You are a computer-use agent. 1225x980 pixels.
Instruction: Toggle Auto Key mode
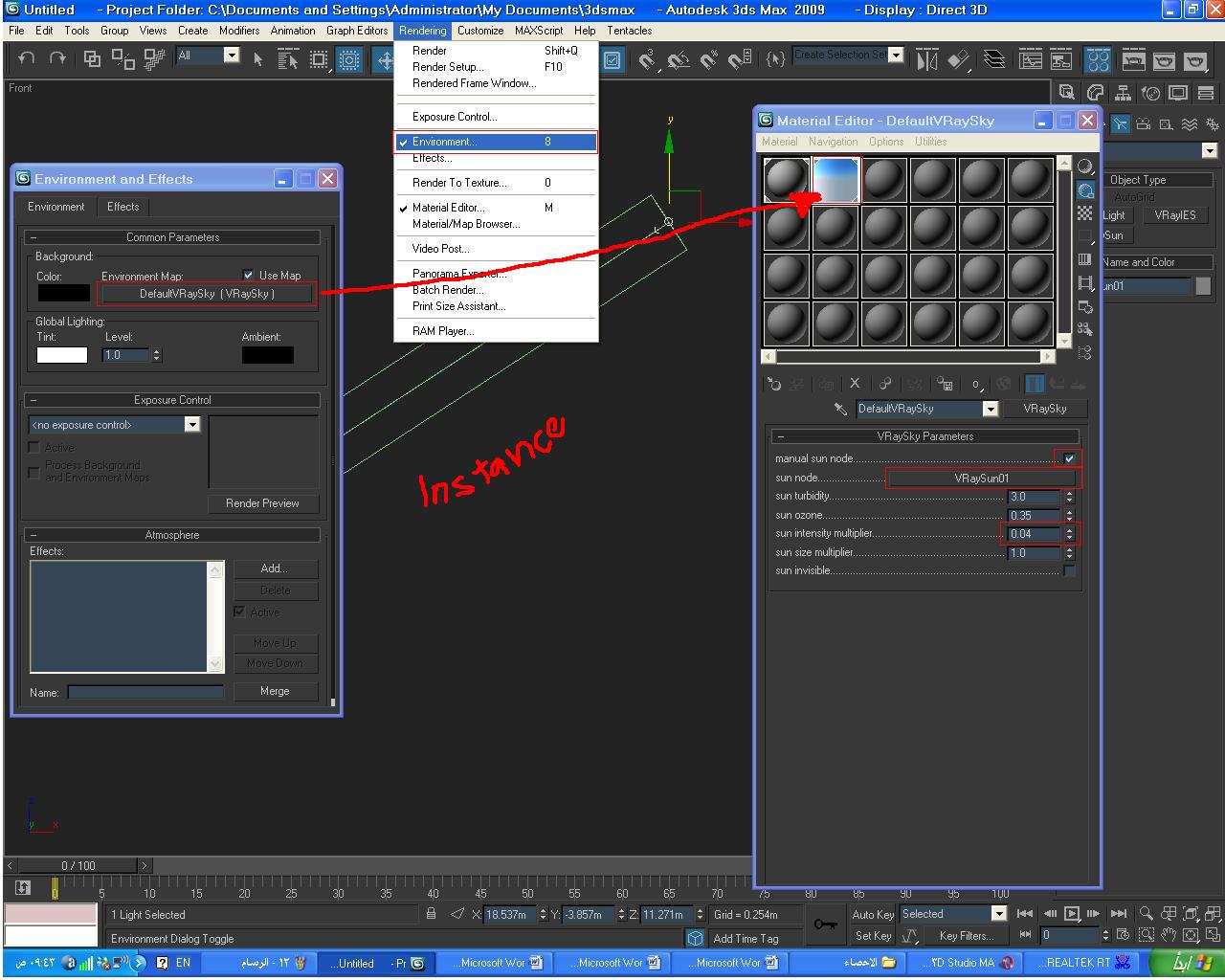[873, 914]
